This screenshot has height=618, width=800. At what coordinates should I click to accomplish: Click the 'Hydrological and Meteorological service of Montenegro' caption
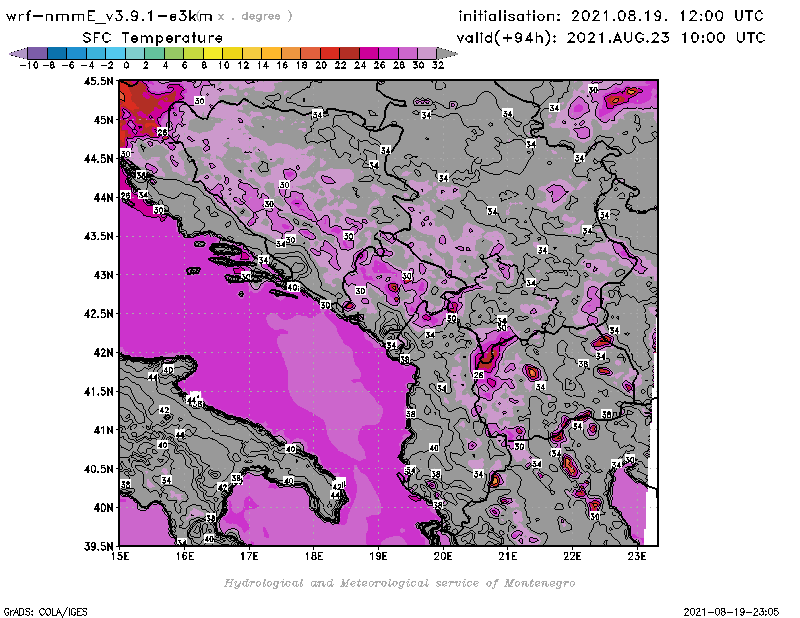(399, 583)
